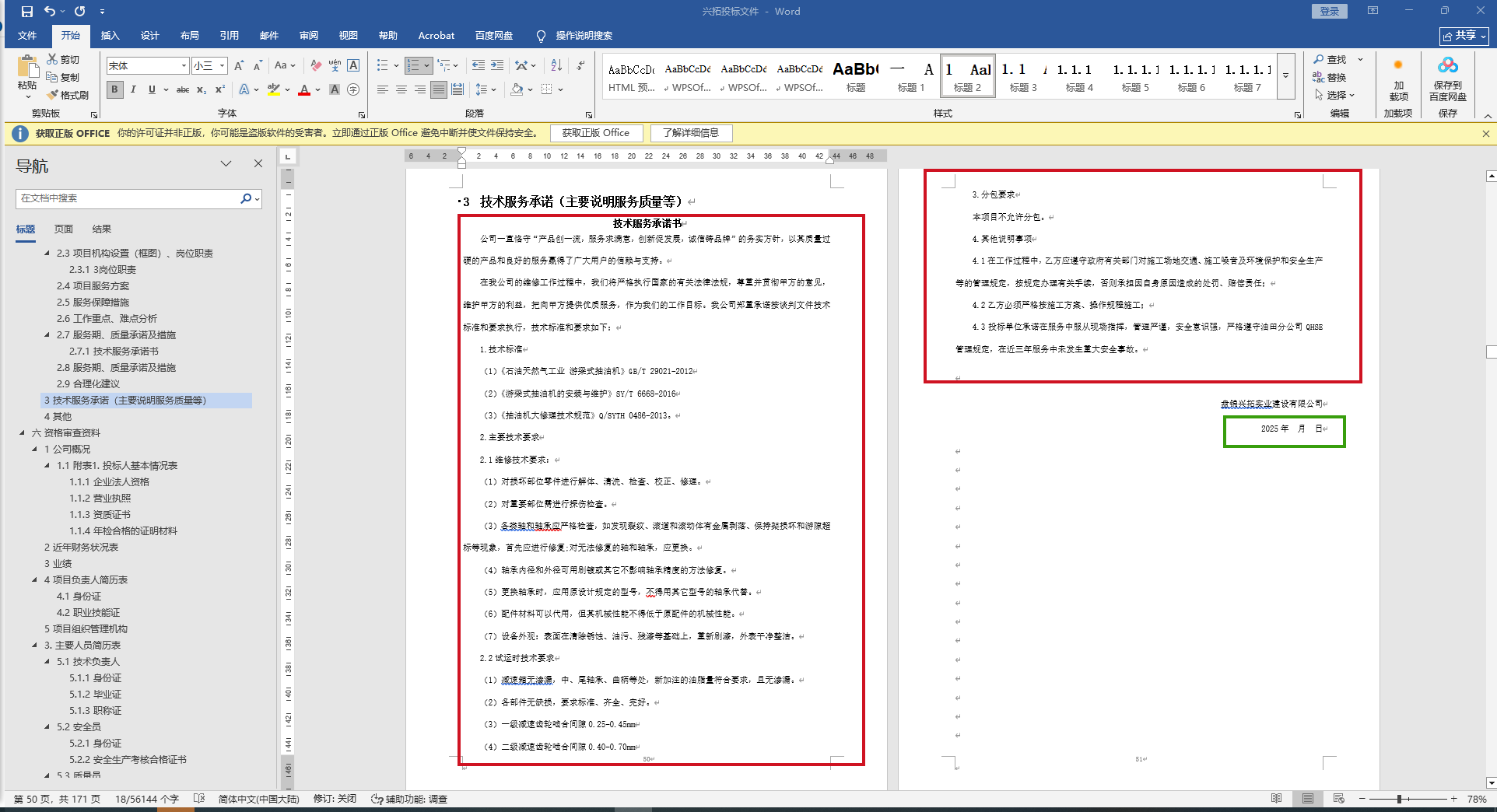
Task: Click the 获取正版 Office button
Action: [596, 133]
